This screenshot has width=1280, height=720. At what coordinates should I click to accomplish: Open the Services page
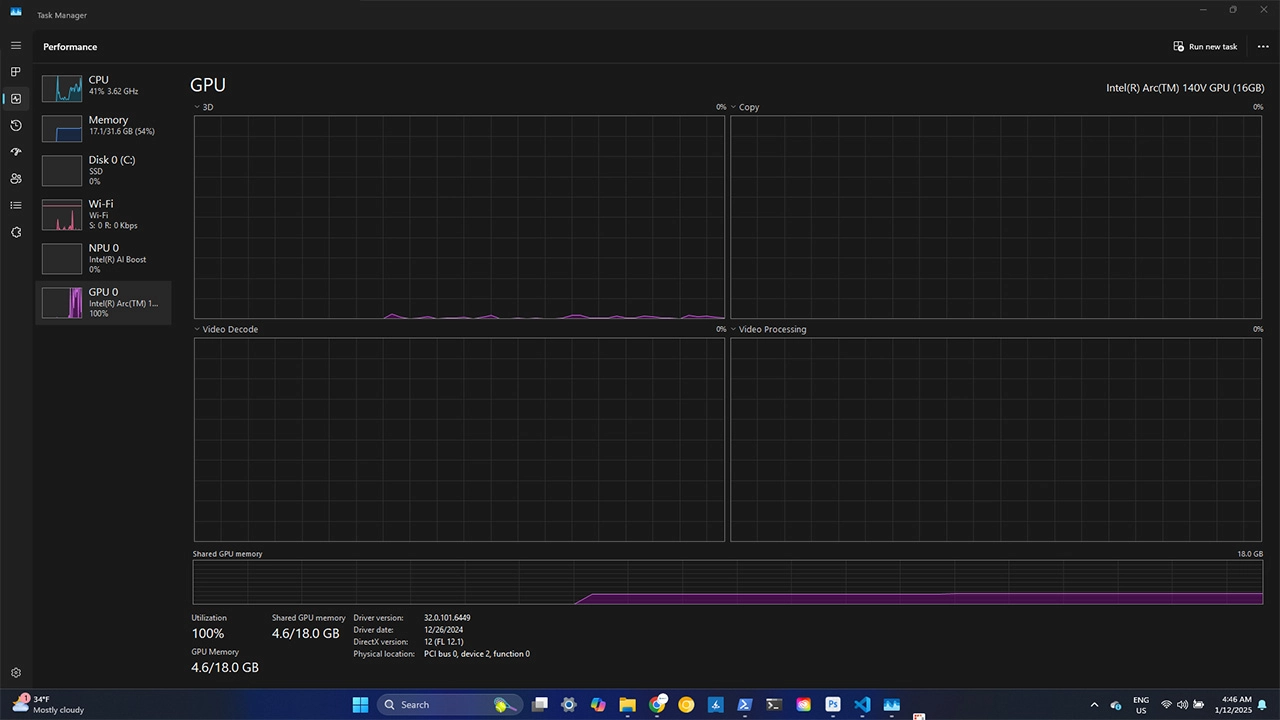click(15, 232)
